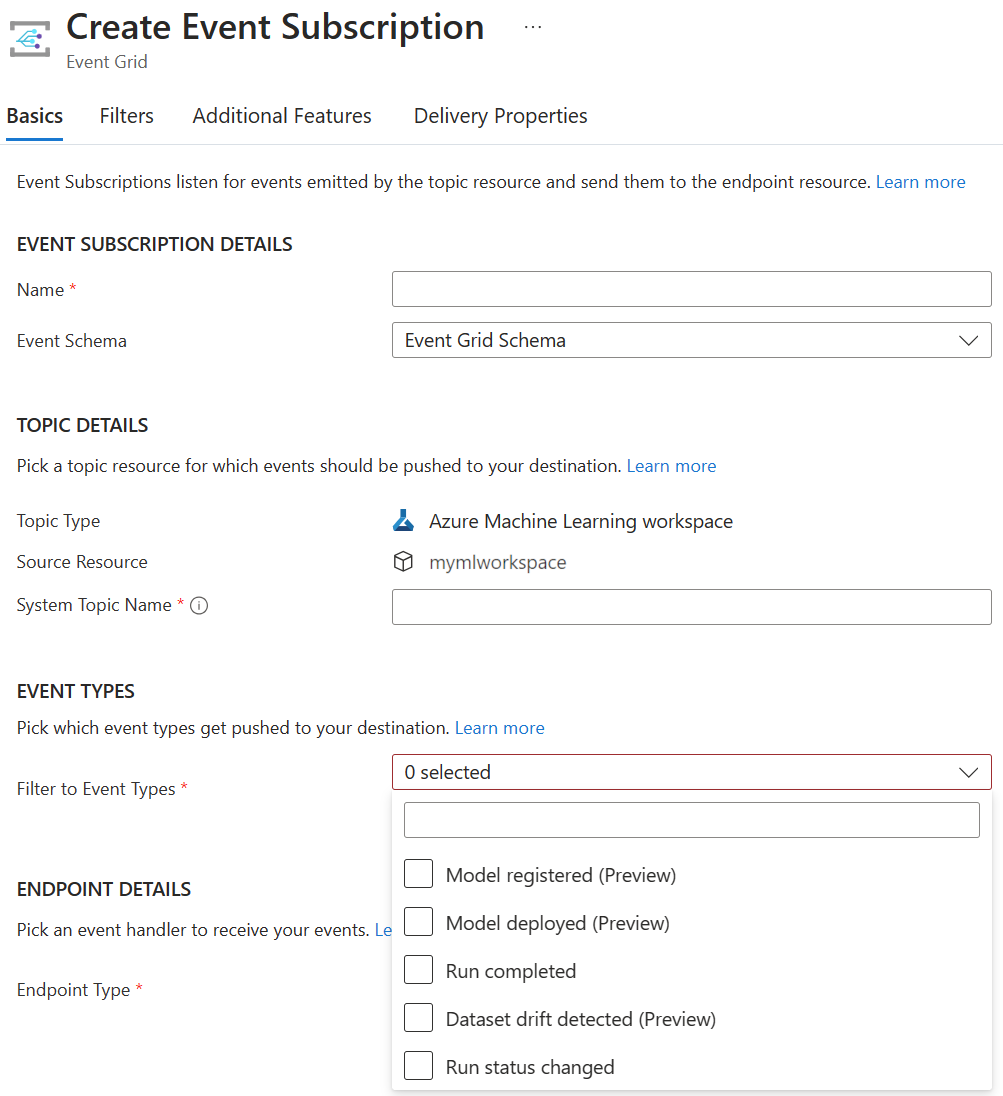The image size is (1003, 1096).
Task: Check the Model registered (Preview) event type
Action: tap(418, 873)
